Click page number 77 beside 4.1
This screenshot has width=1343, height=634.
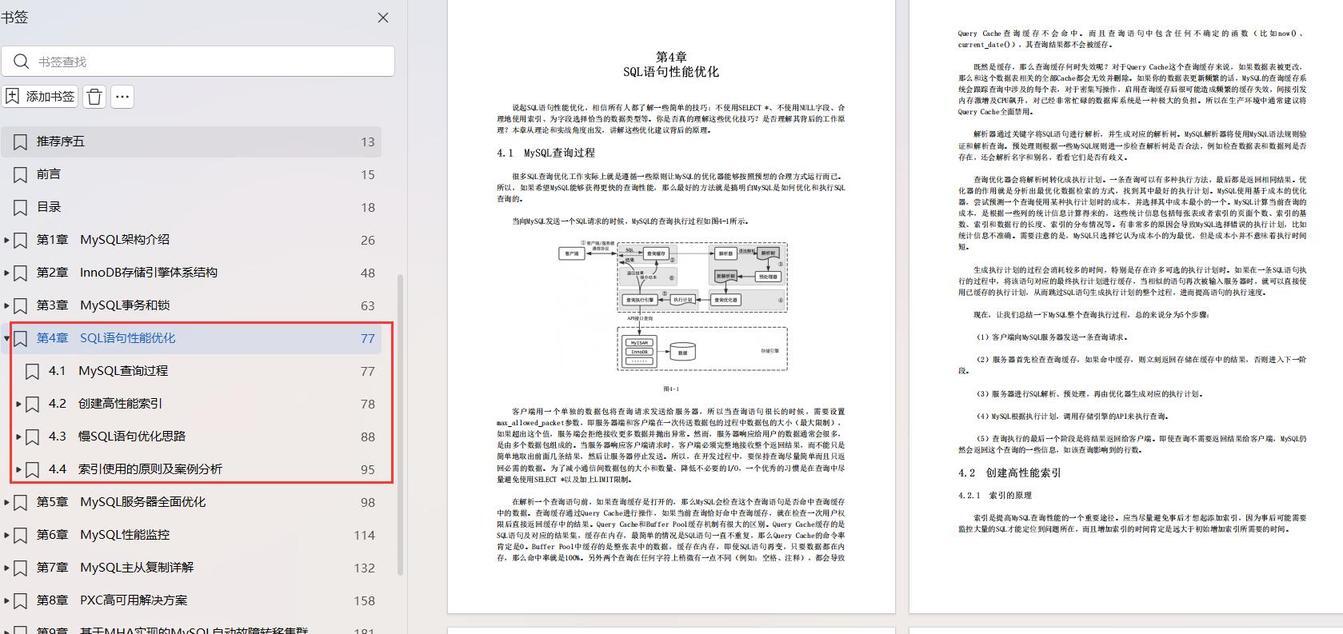[x=368, y=371]
